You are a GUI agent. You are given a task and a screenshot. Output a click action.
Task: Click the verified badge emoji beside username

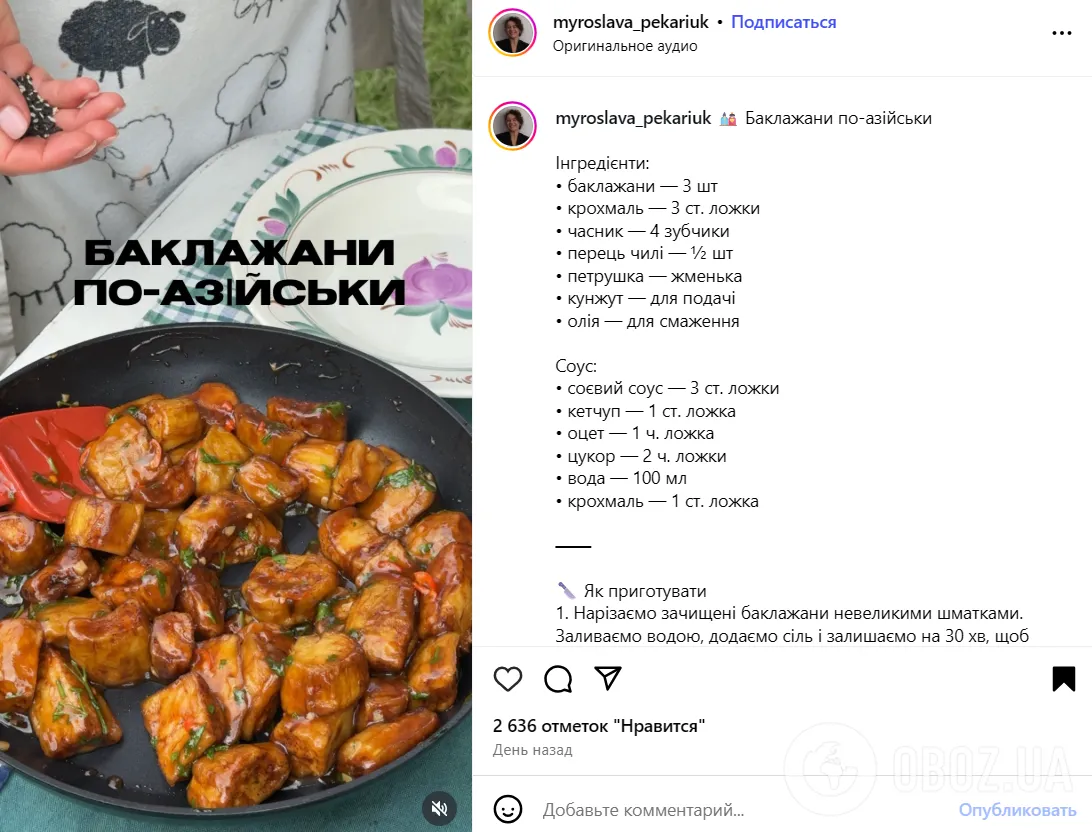click(728, 119)
